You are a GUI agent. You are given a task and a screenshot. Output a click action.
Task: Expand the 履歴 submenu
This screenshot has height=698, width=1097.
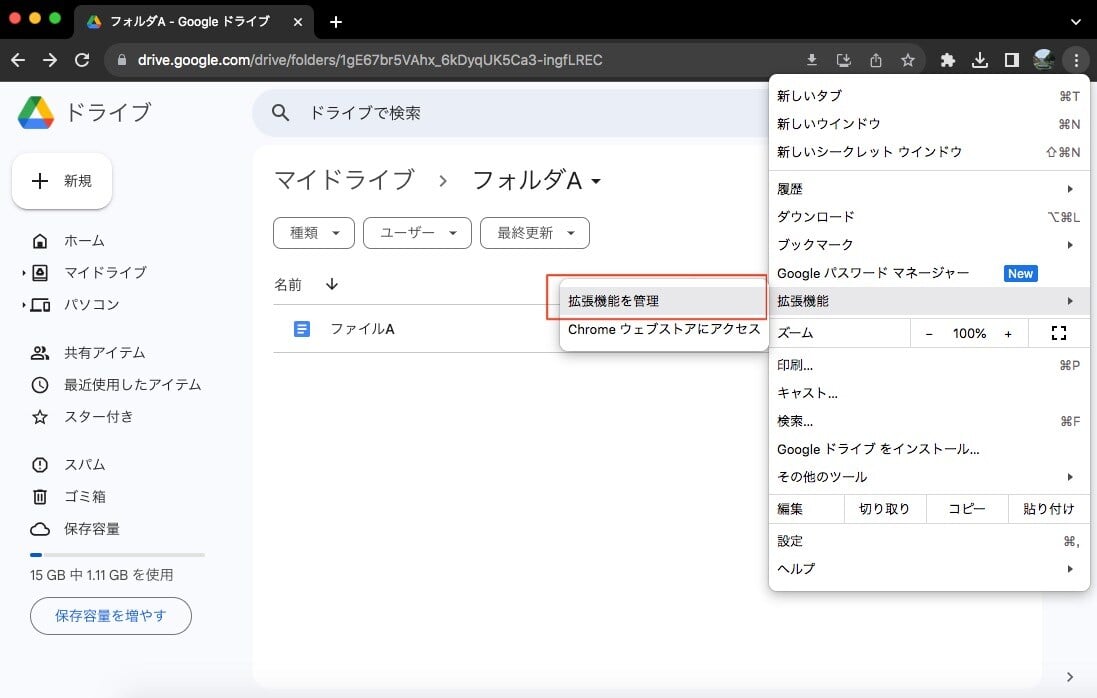pyautogui.click(x=929, y=189)
